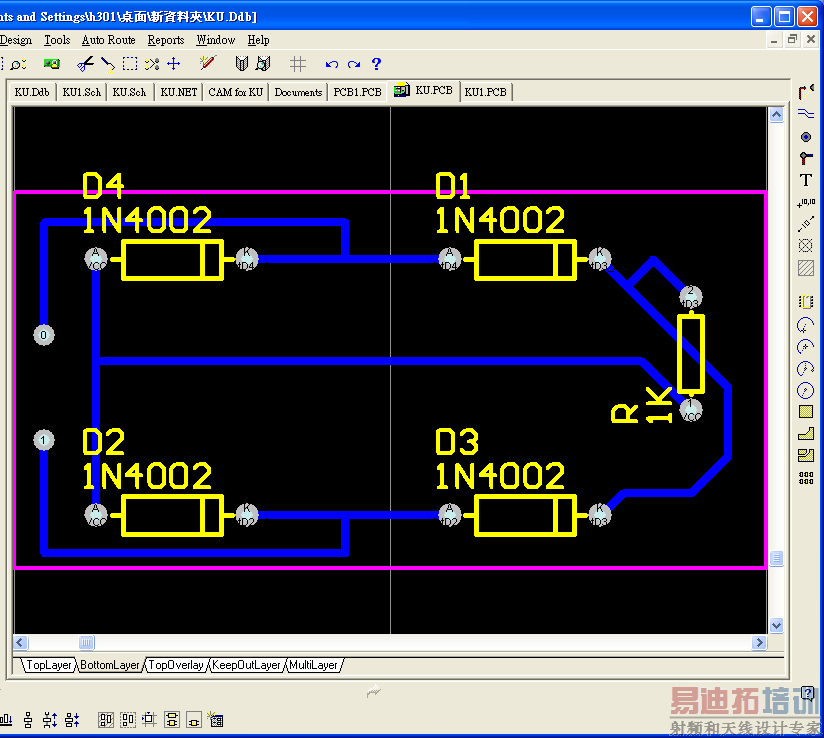Switch to the KU.NET document tab
Image resolution: width=824 pixels, height=738 pixels.
tap(179, 92)
